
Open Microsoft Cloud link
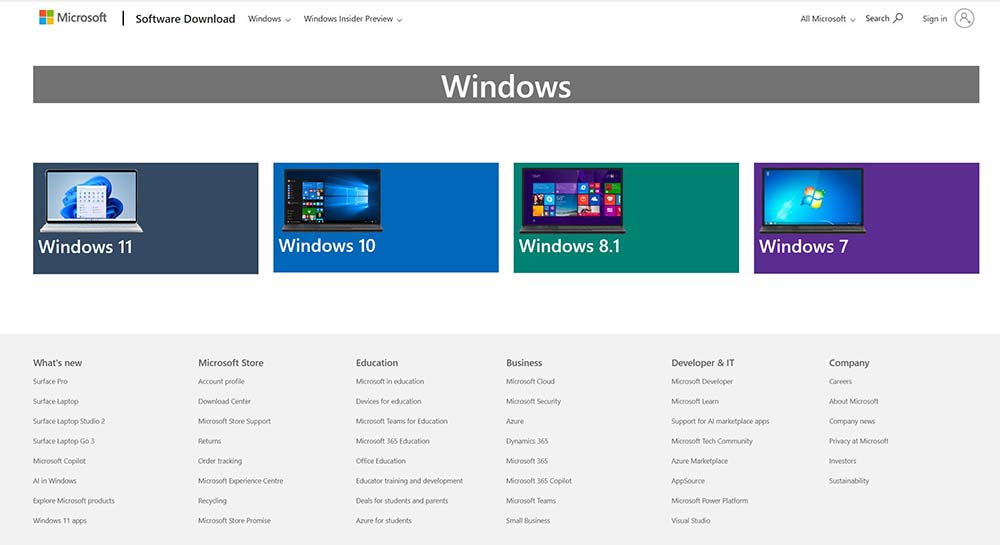pyautogui.click(x=530, y=381)
